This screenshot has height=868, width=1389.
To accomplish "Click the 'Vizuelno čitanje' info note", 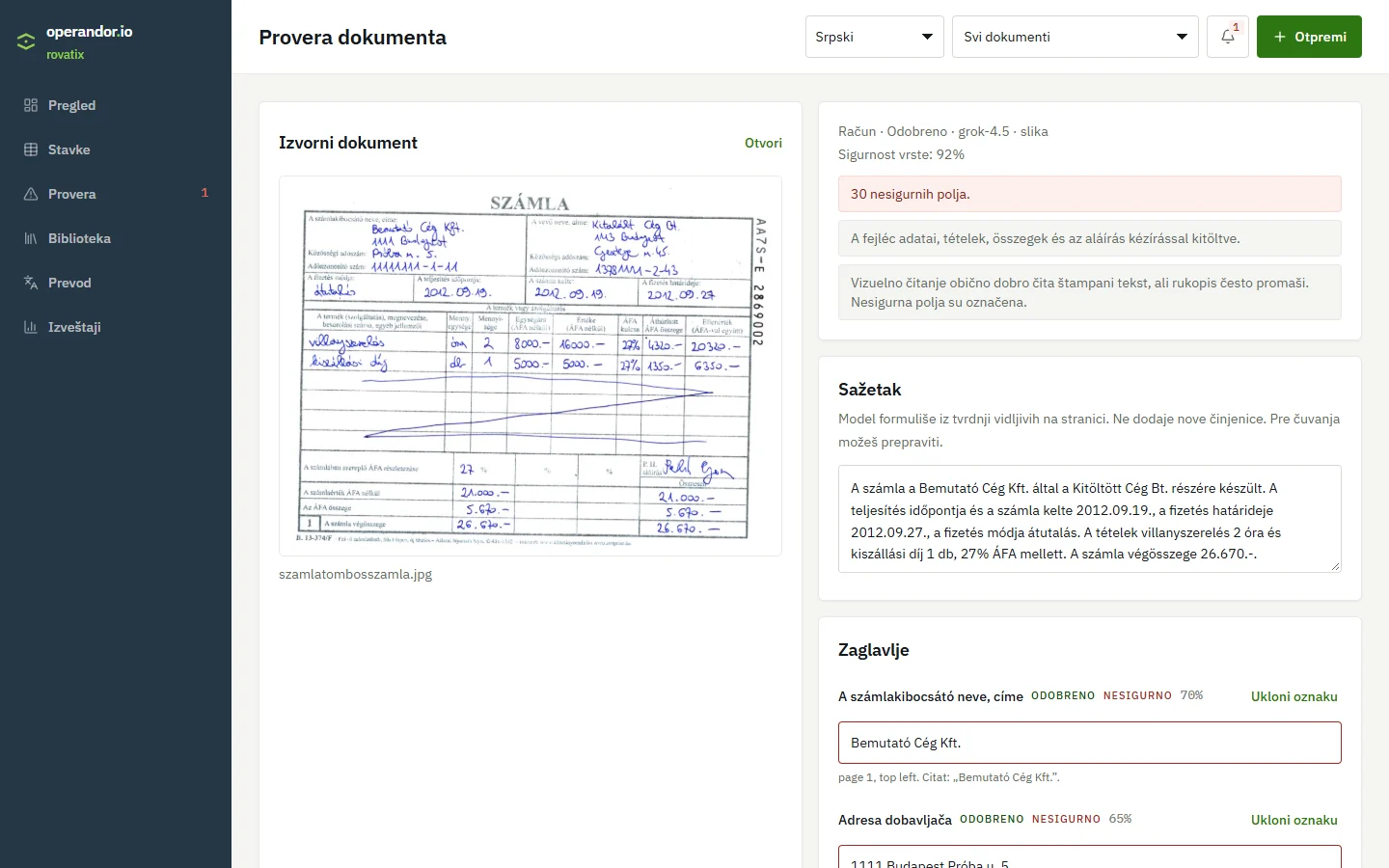I will pos(1090,292).
